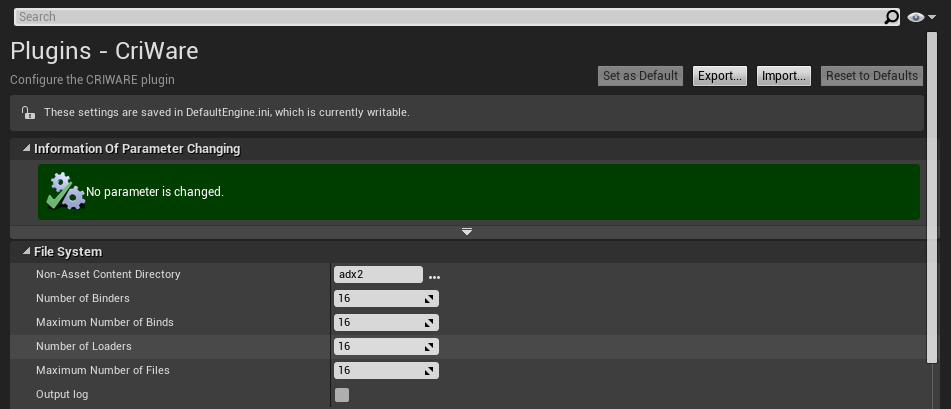This screenshot has height=409, width=951.
Task: Click the 'No parameter is changed.' message
Action: [x=155, y=192]
